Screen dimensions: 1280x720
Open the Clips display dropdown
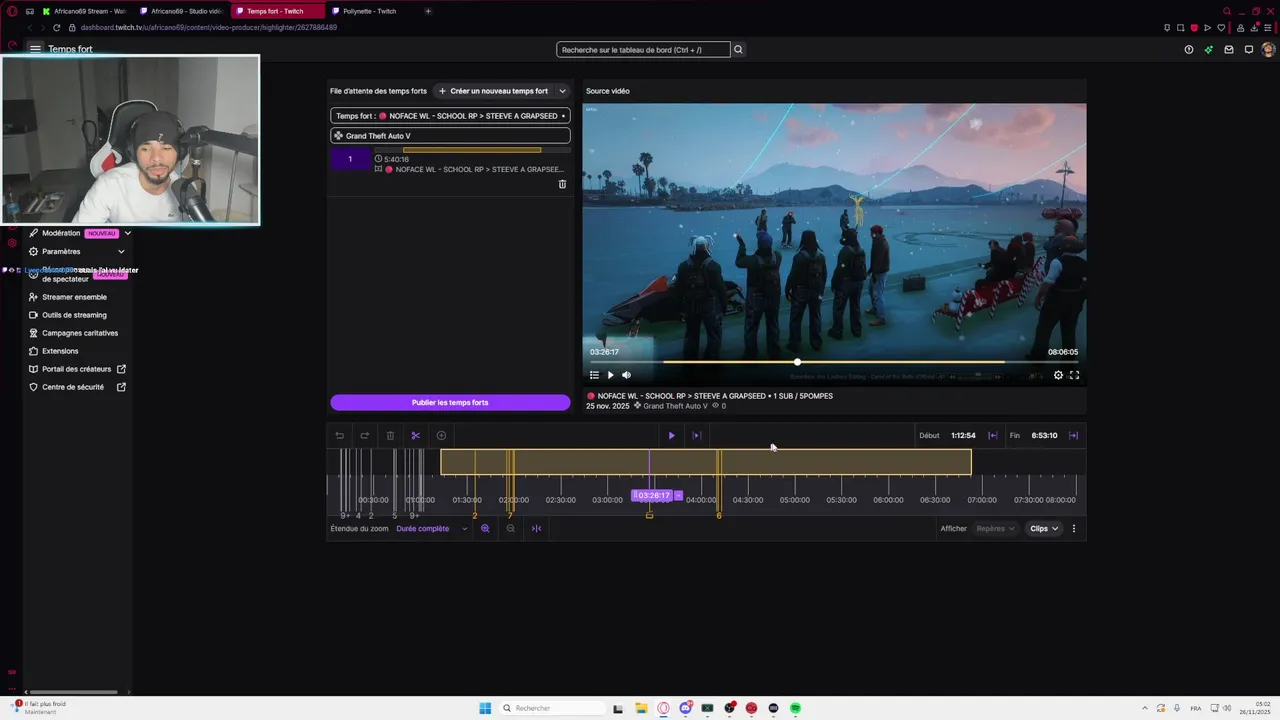1044,528
